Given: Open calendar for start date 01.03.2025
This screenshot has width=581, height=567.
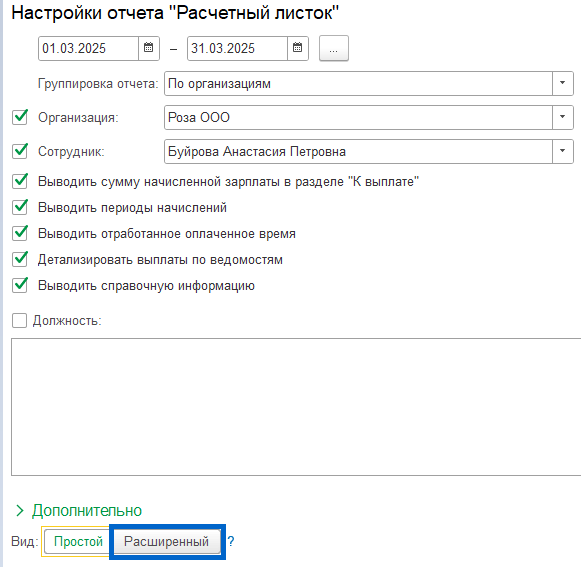Looking at the screenshot, I should tap(149, 48).
